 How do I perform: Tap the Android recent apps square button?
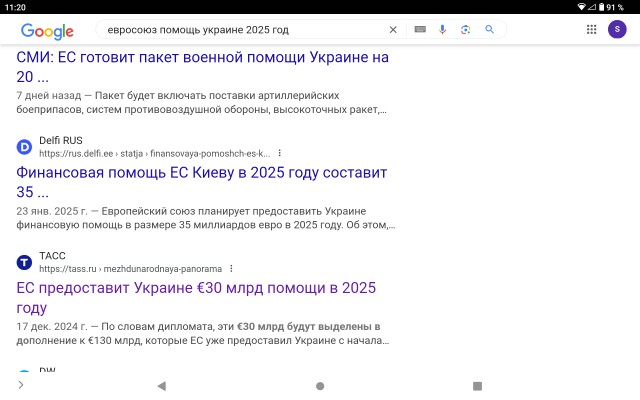pyautogui.click(x=477, y=386)
